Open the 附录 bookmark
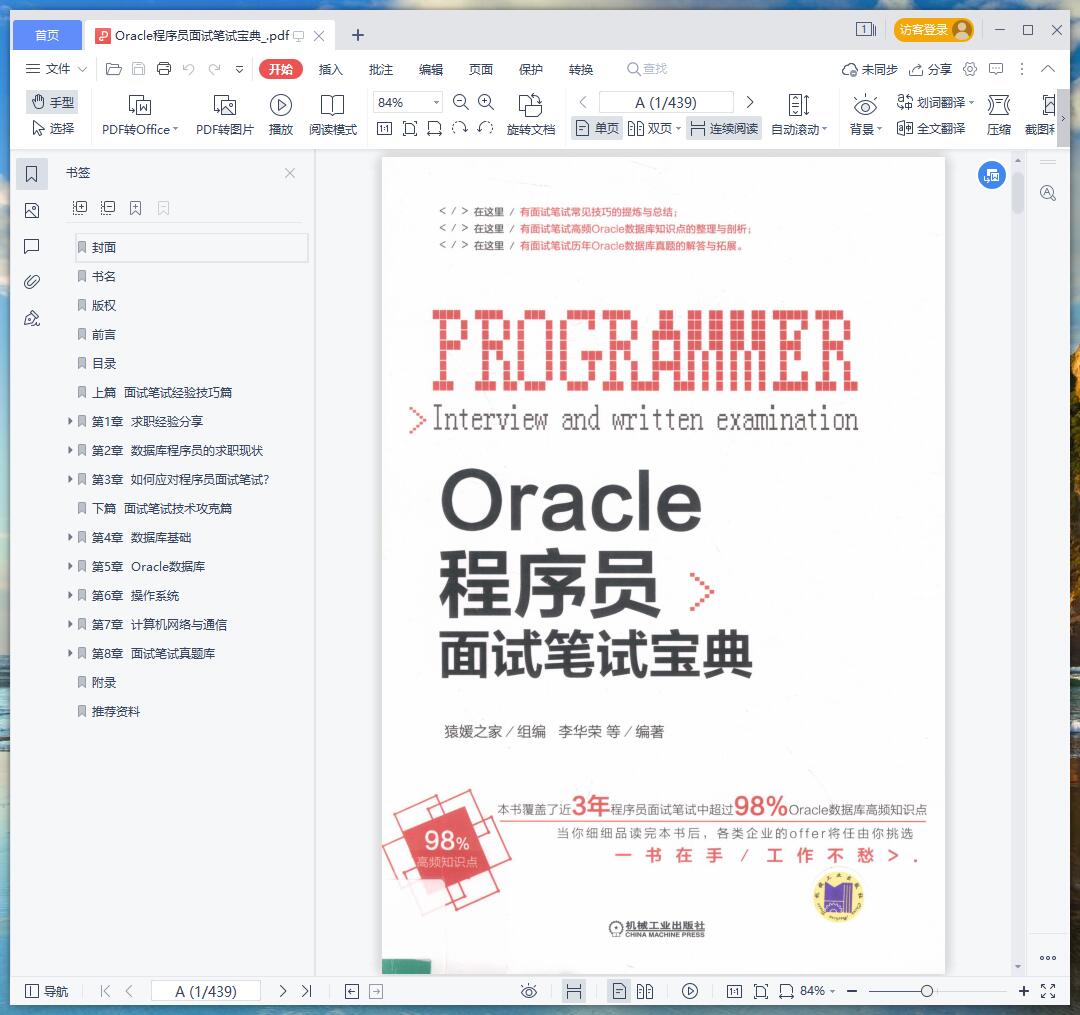 (x=104, y=682)
